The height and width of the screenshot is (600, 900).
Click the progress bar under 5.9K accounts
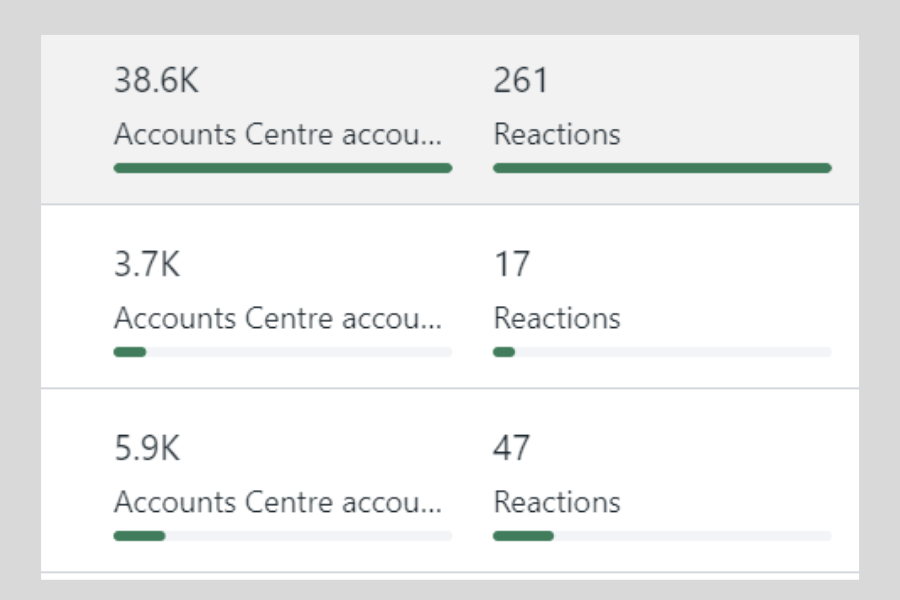click(283, 536)
